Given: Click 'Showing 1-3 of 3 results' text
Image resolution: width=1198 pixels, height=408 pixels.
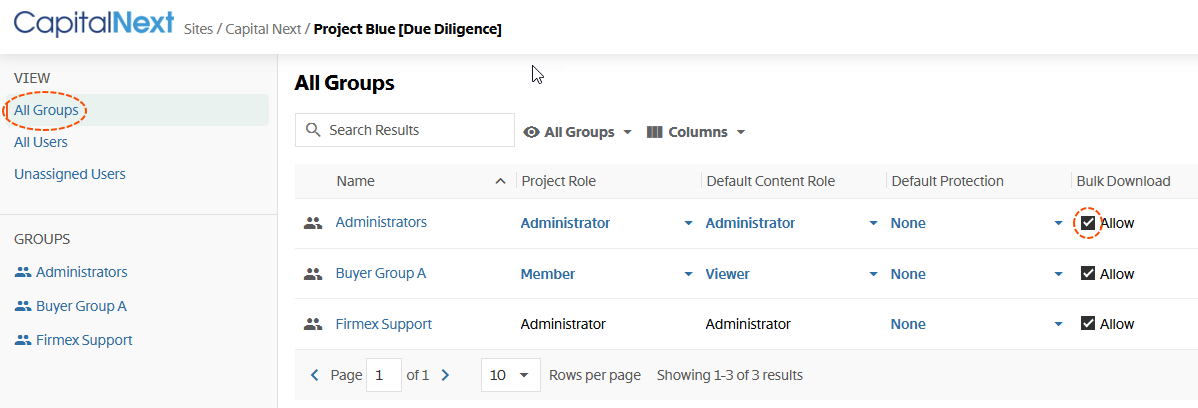Looking at the screenshot, I should click(x=730, y=375).
